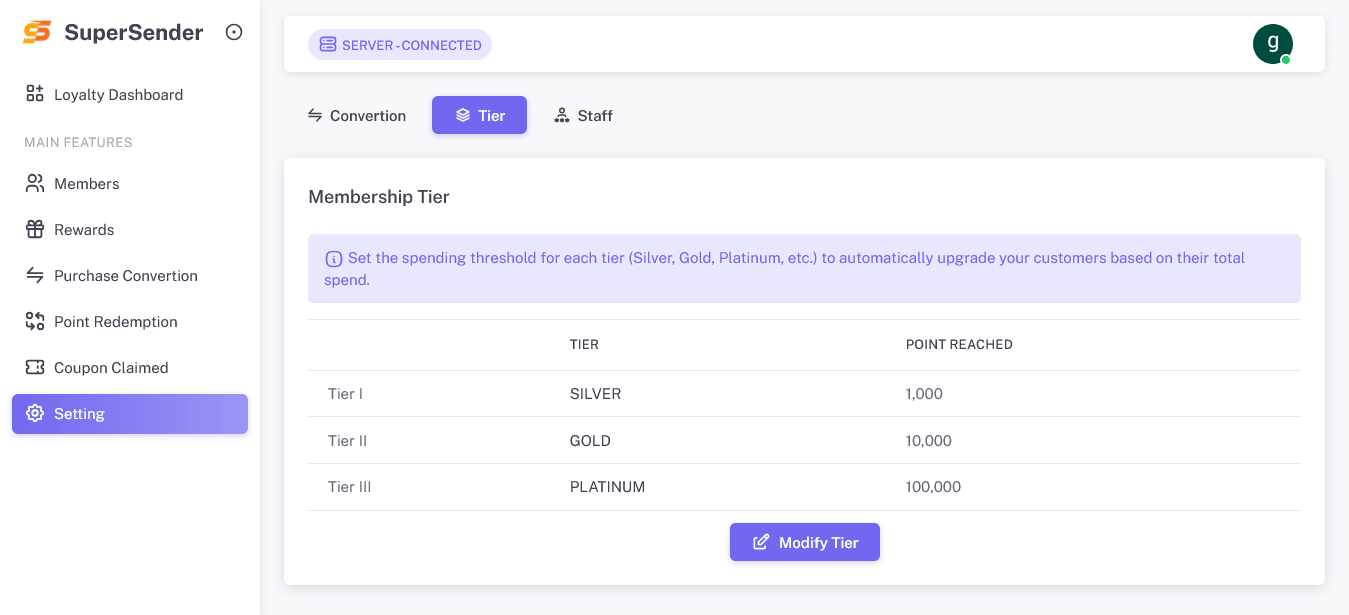
Task: Select the Tier II GOLD row
Action: click(x=590, y=441)
